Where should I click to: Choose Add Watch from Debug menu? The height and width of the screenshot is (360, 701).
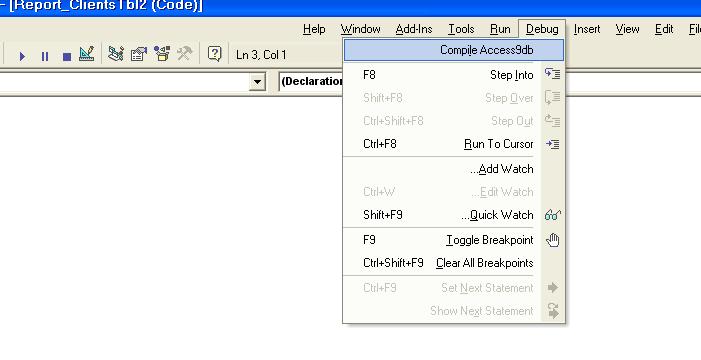click(454, 169)
